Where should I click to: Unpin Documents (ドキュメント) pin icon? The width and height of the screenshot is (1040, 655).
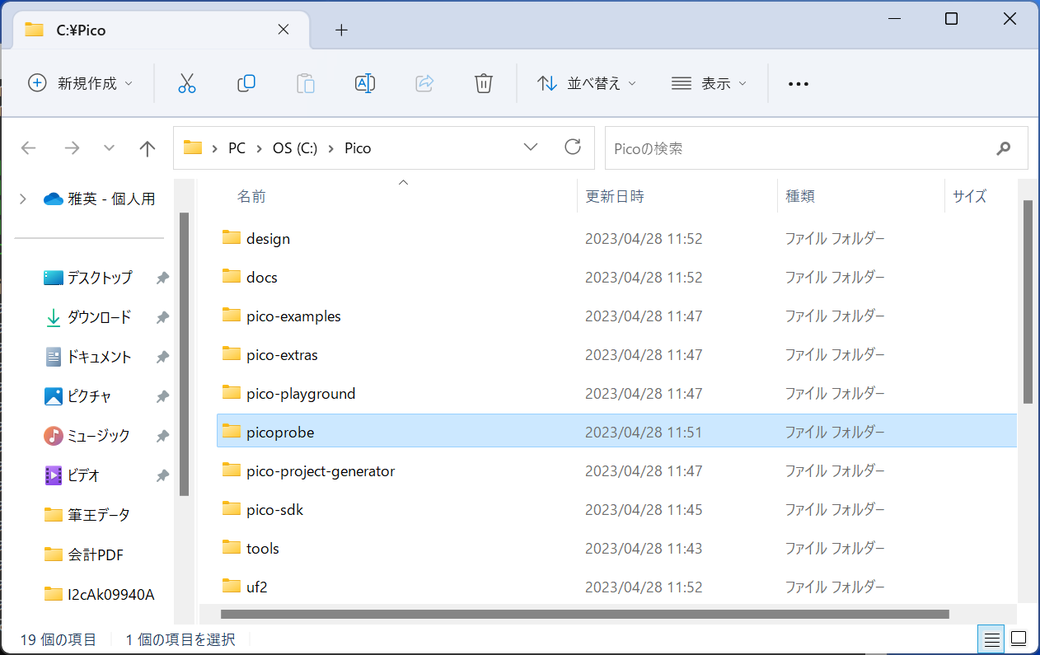coord(162,357)
